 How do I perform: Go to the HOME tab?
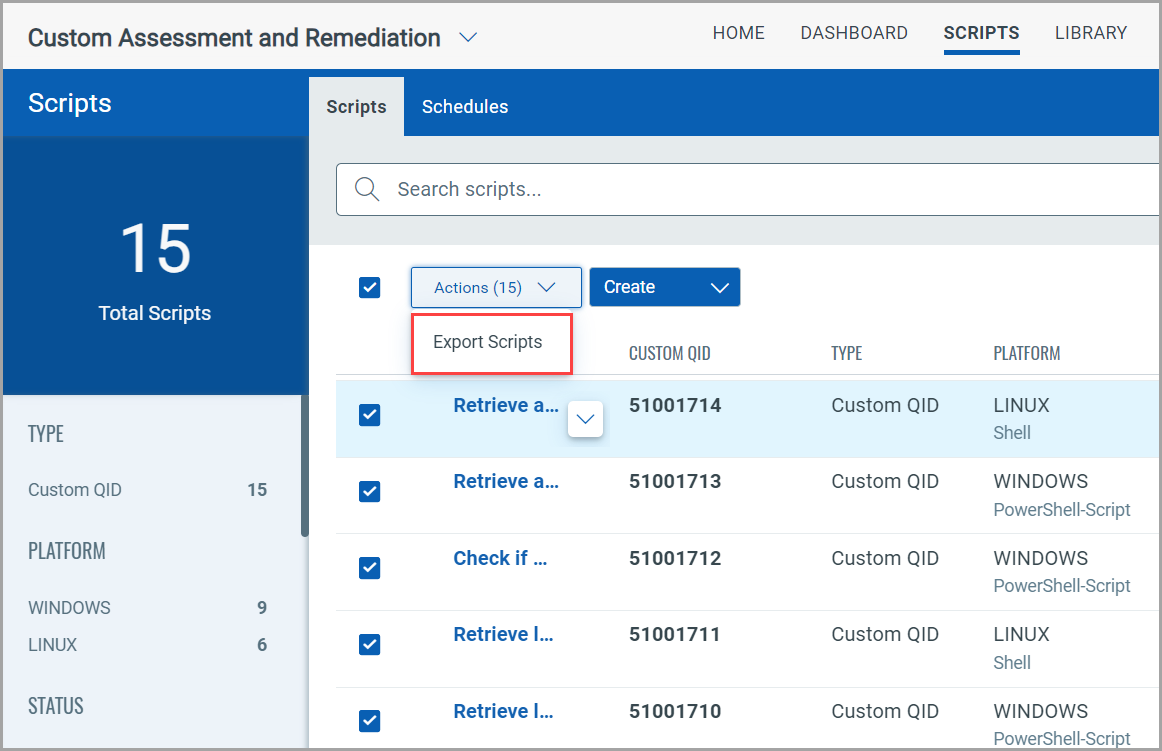click(738, 33)
